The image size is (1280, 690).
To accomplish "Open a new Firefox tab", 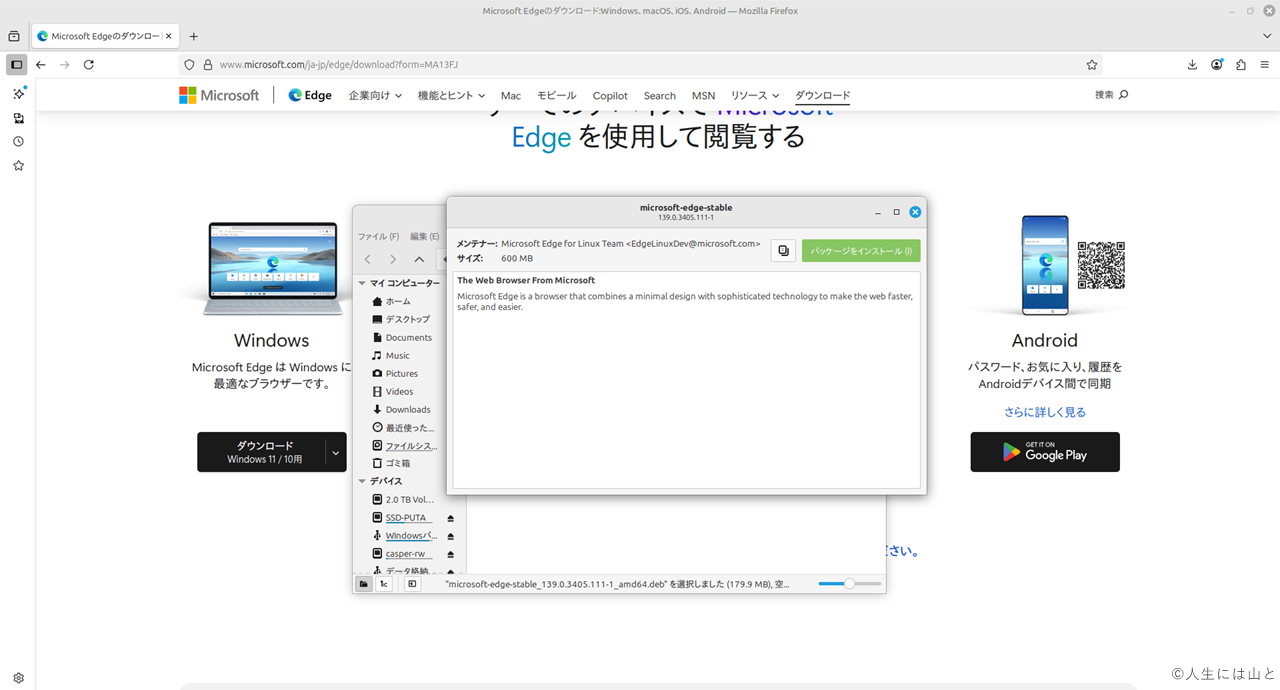I will tap(194, 36).
